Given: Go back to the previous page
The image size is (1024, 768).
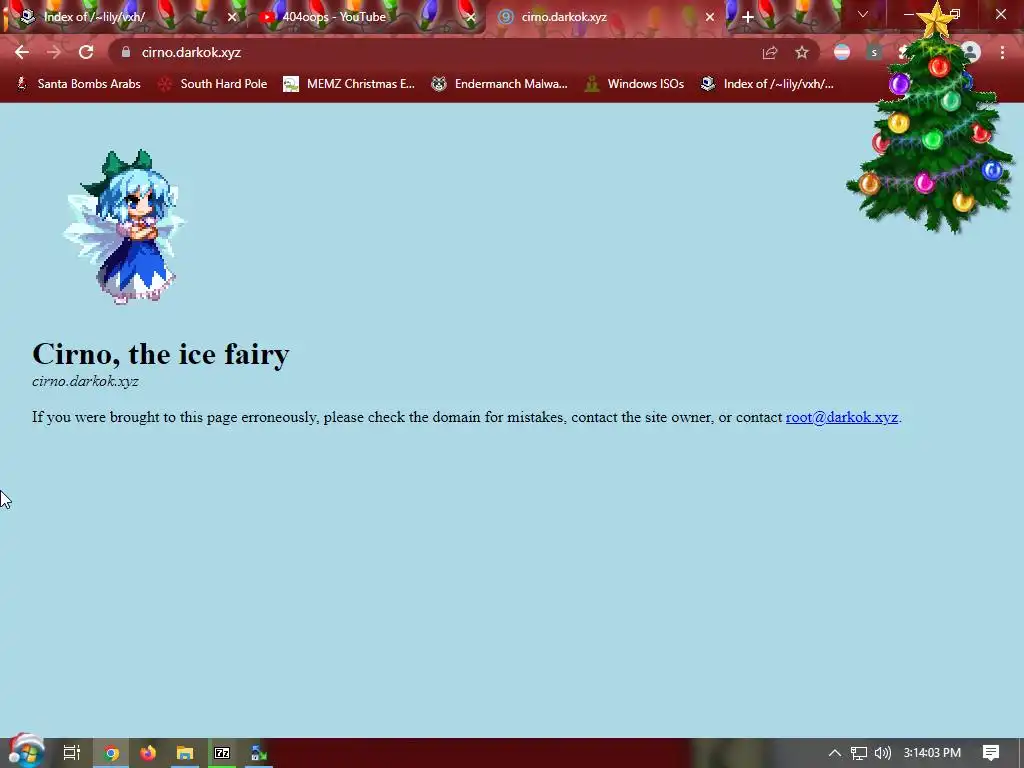Looking at the screenshot, I should tap(22, 52).
